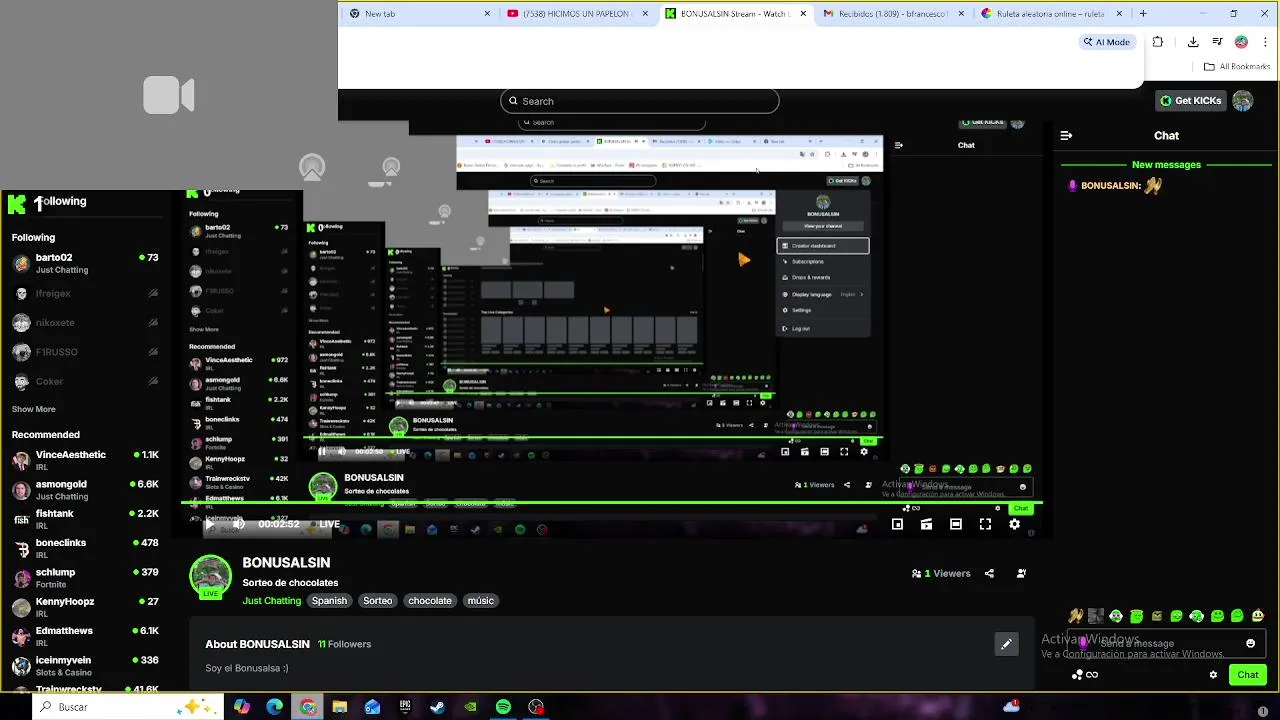Mute the stream volume speaker icon
Image resolution: width=1280 pixels, height=720 pixels.
tap(239, 524)
